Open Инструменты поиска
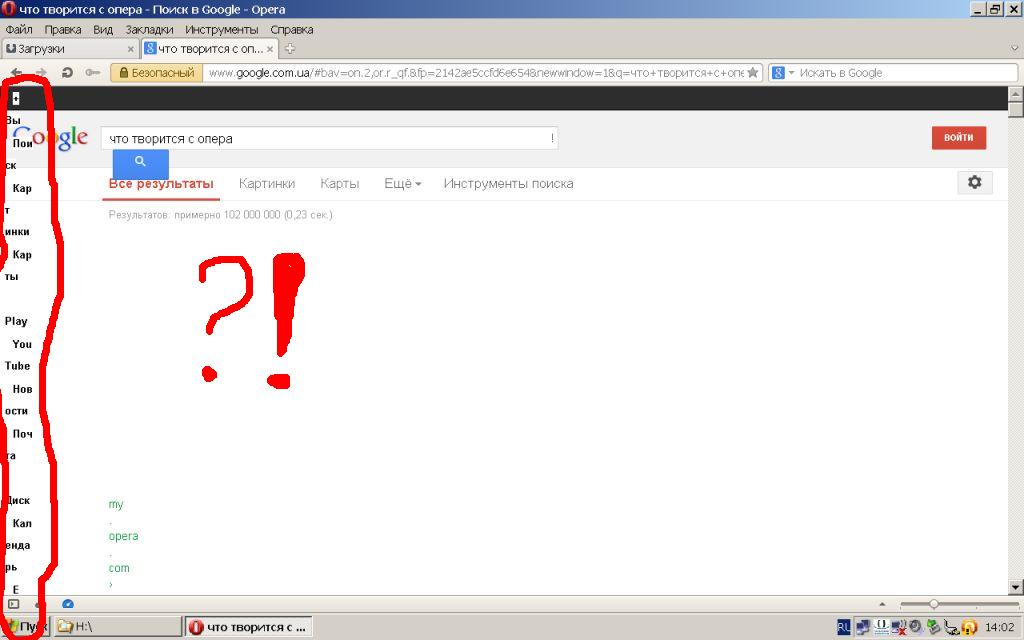 click(508, 183)
